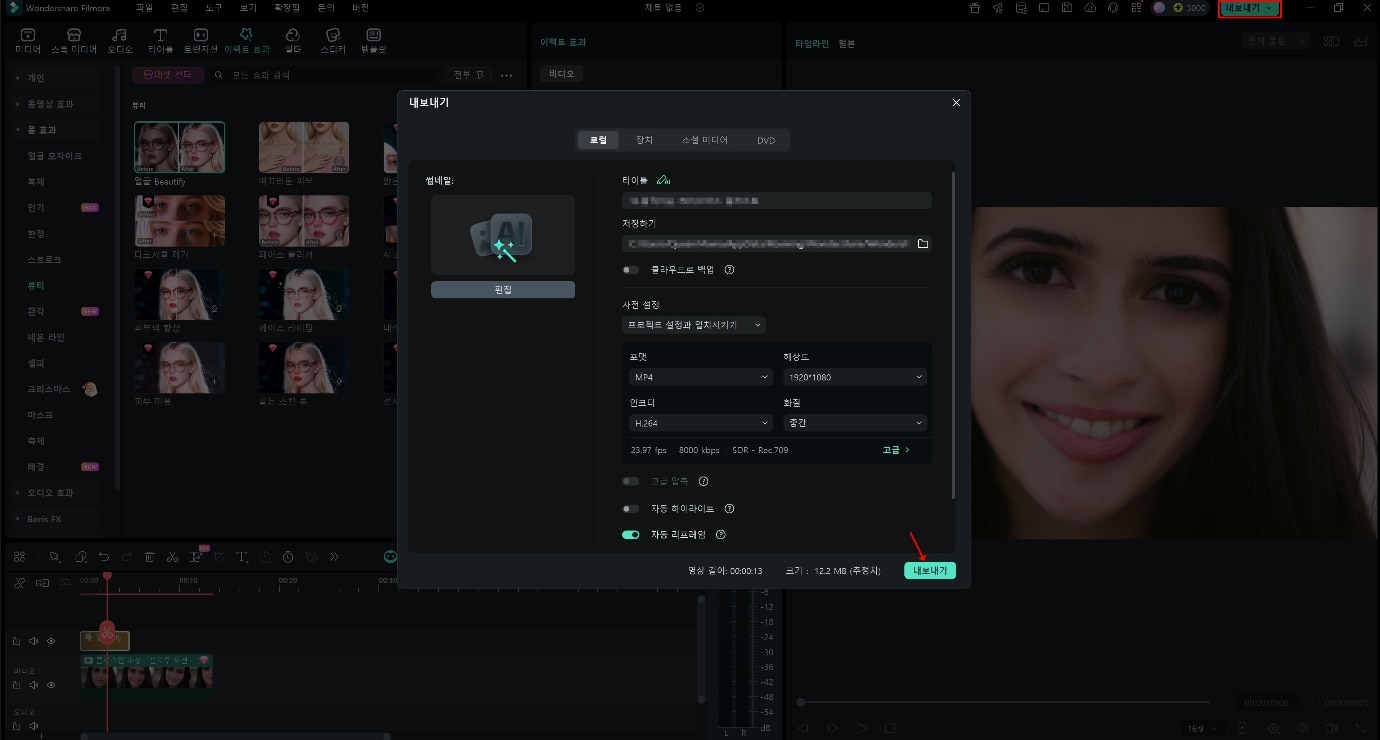Image resolution: width=1380 pixels, height=740 pixels.
Task: Turn off the auto reframe toggle
Action: 630,535
